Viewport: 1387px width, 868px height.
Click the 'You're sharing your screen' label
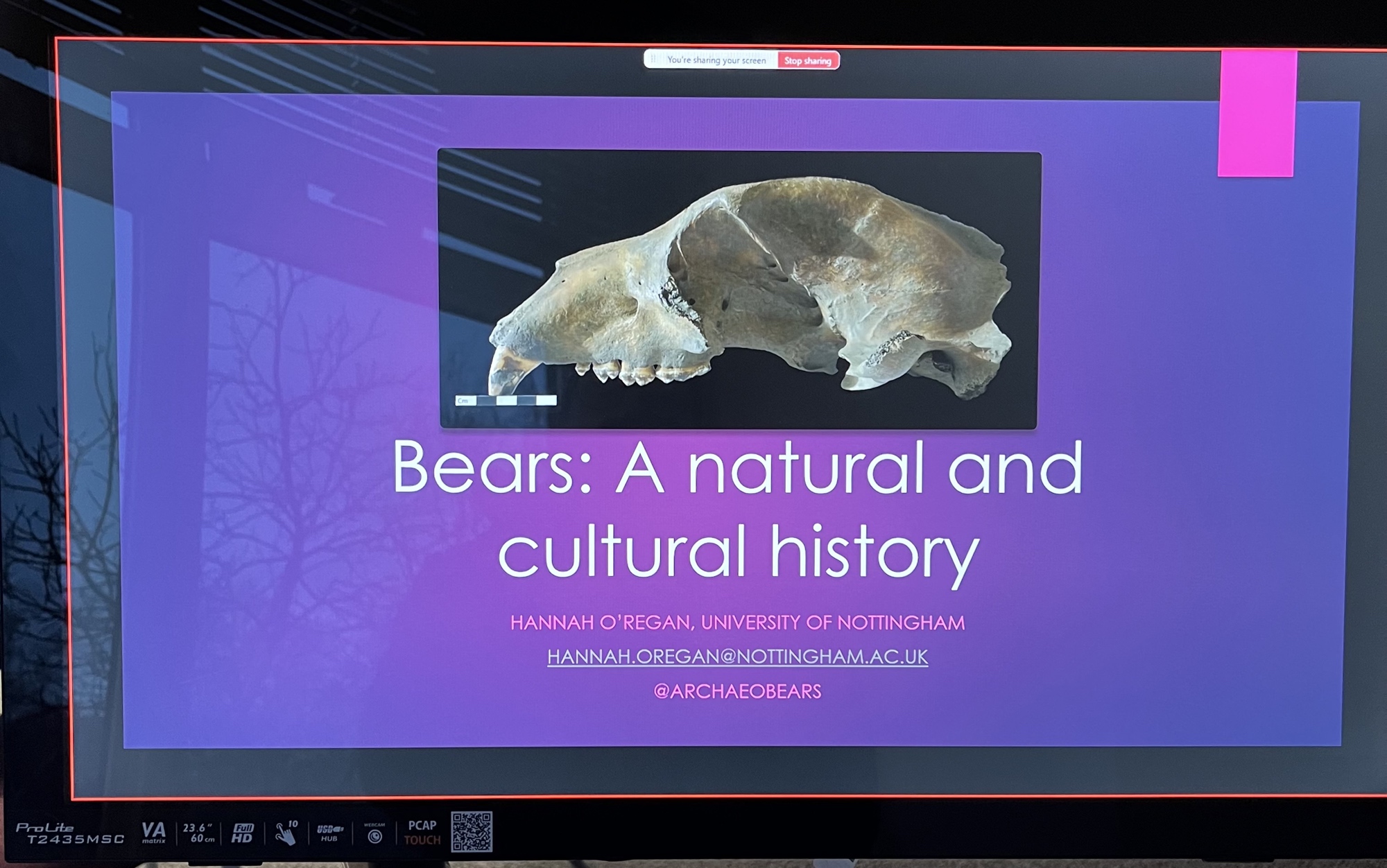tap(716, 60)
